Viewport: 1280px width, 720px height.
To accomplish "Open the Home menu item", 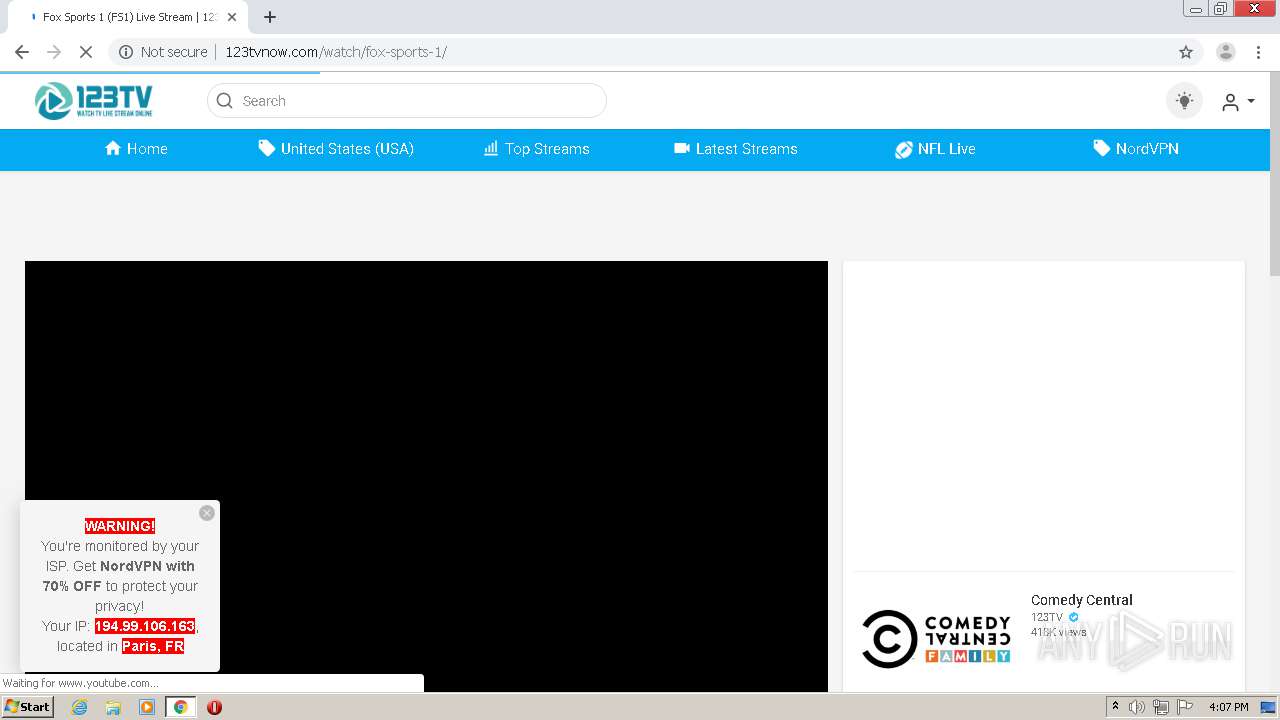I will pos(136,149).
